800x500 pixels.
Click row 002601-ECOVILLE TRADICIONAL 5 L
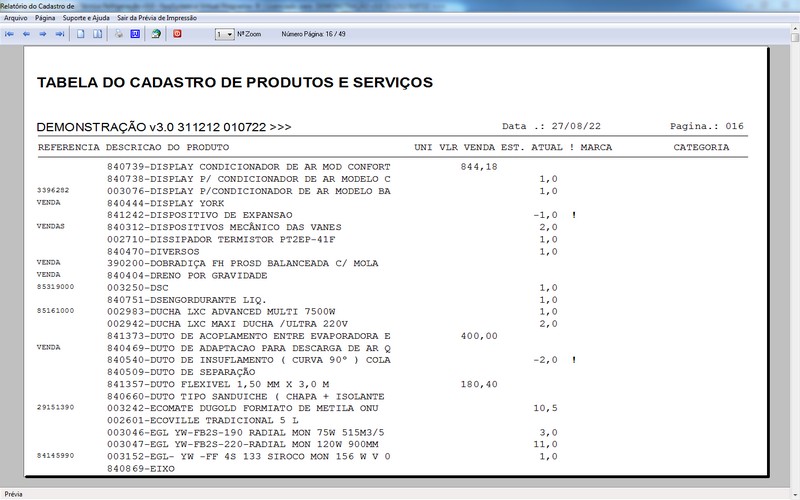click(x=203, y=420)
